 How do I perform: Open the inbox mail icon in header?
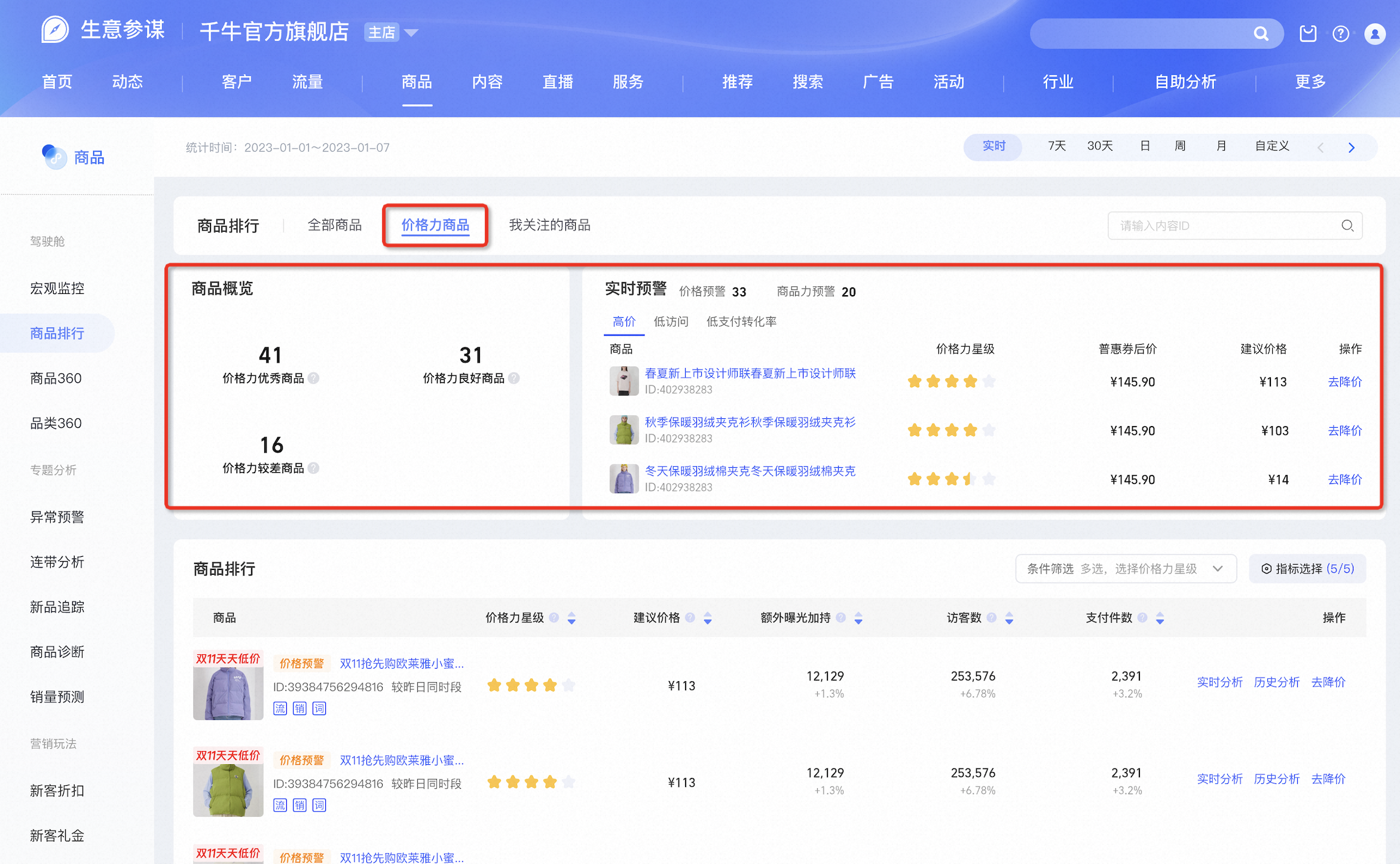(x=1307, y=34)
